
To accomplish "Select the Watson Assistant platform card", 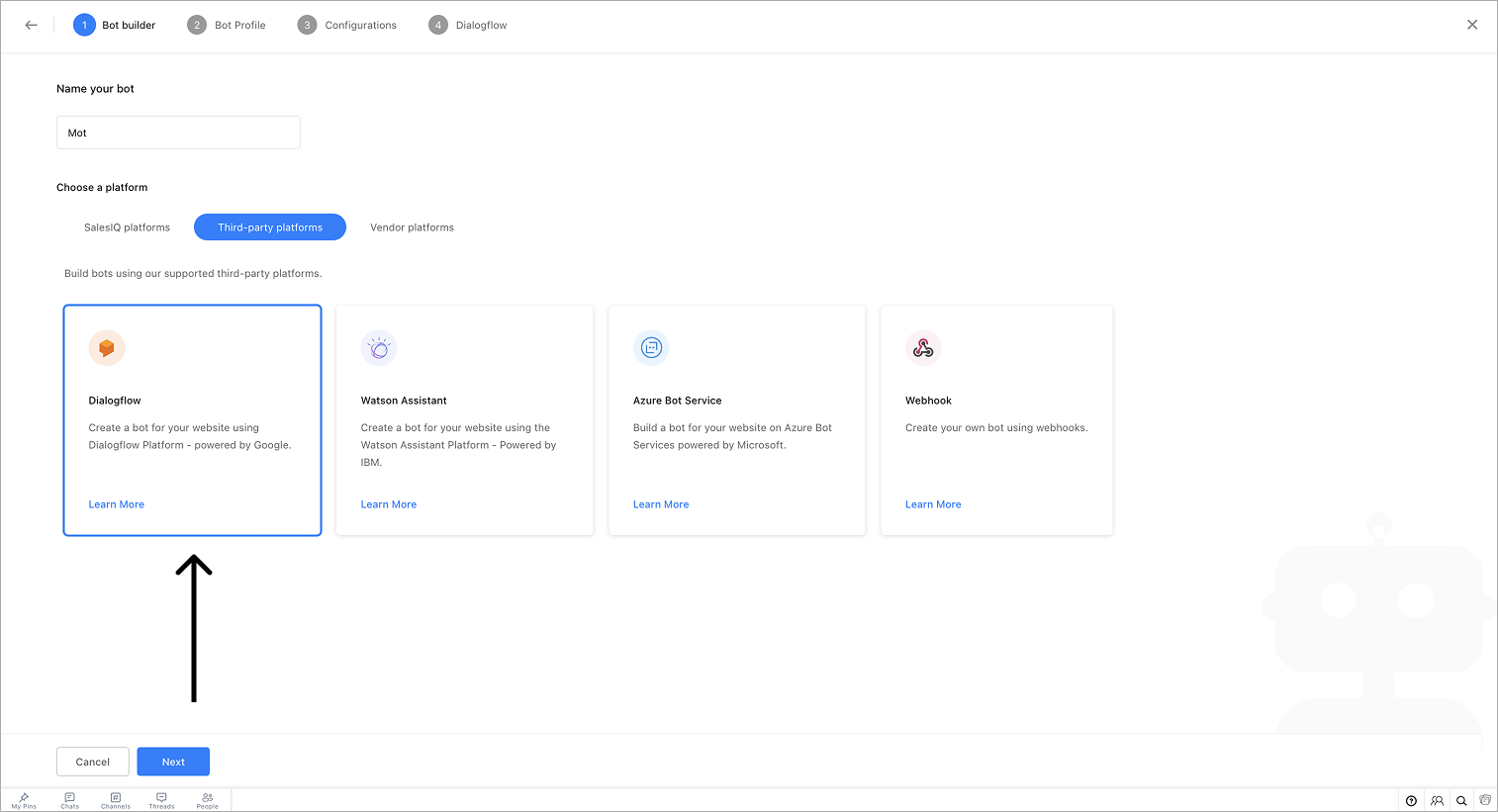I will 464,419.
